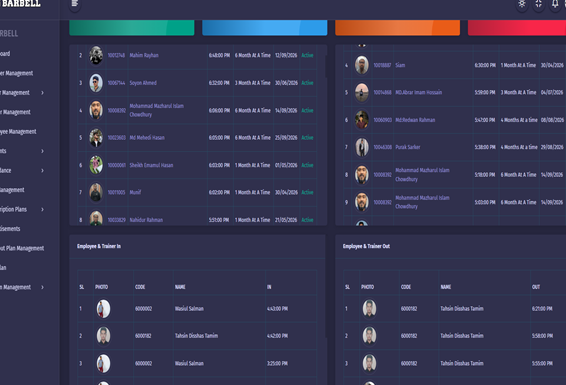Click the OUT column header

click(536, 287)
